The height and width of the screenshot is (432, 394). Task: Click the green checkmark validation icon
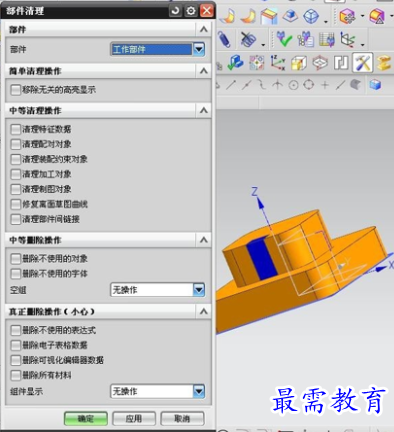(284, 40)
